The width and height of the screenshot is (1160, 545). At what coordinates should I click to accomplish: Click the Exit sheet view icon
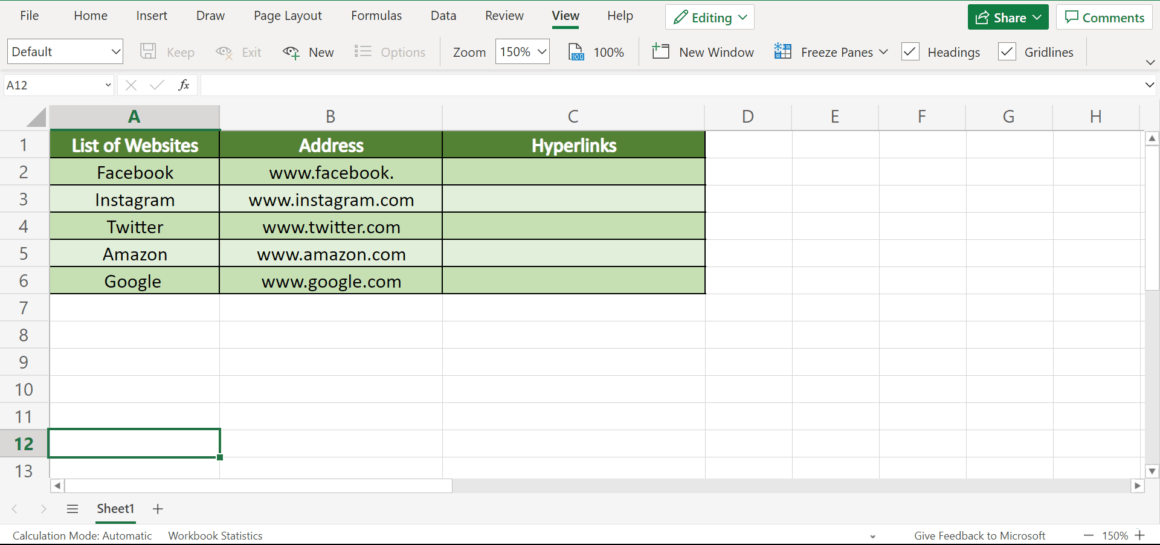click(x=223, y=52)
